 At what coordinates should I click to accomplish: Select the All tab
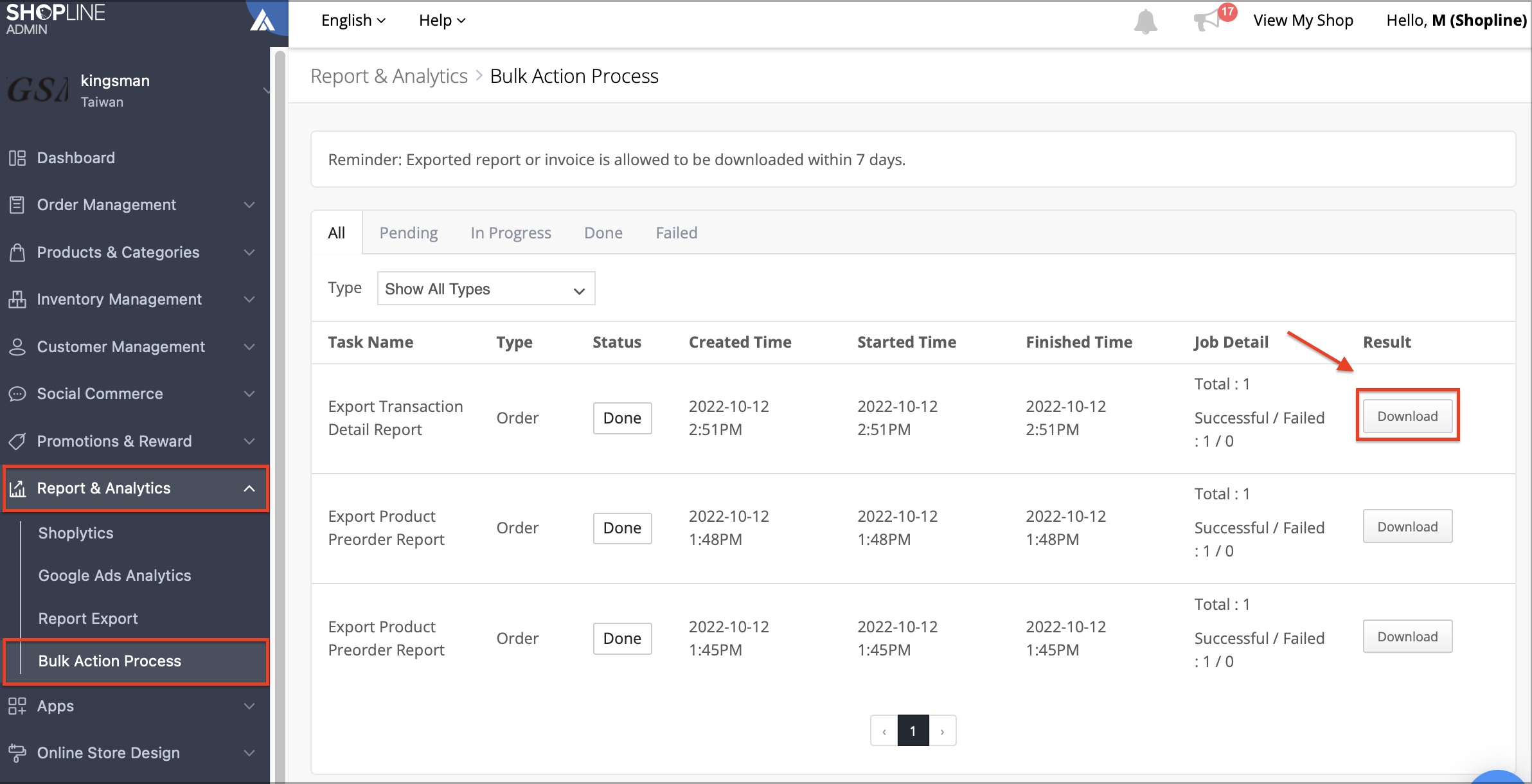tap(337, 233)
